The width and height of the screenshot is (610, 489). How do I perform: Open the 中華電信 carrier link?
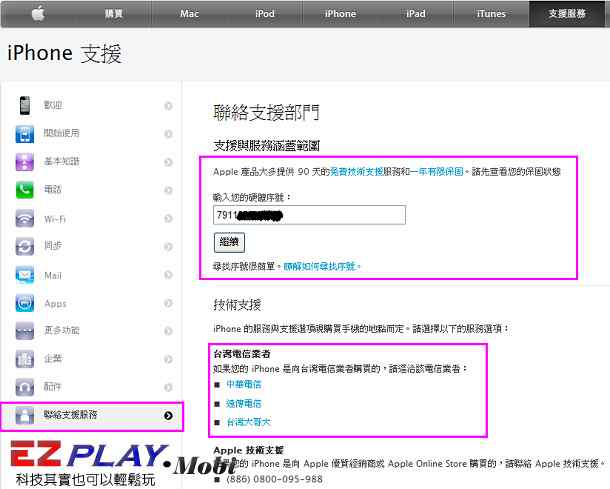(244, 384)
